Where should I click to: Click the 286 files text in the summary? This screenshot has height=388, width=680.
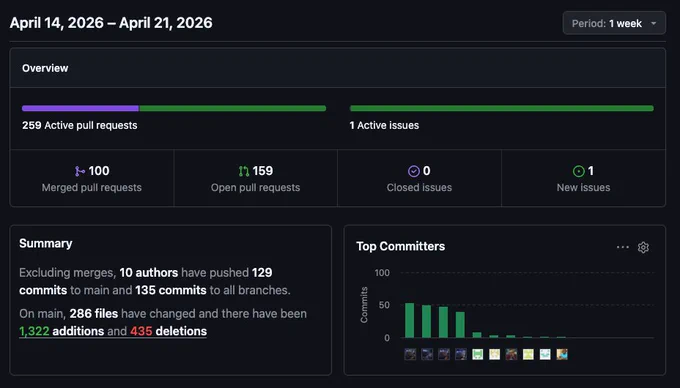click(x=94, y=313)
